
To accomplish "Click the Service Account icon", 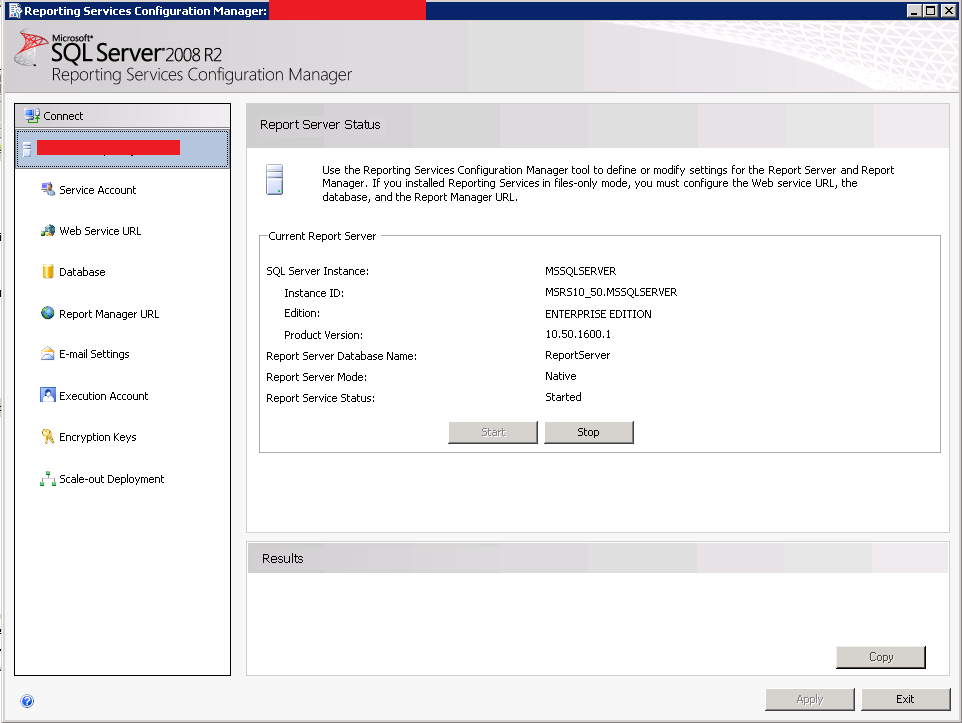I will click(x=48, y=189).
